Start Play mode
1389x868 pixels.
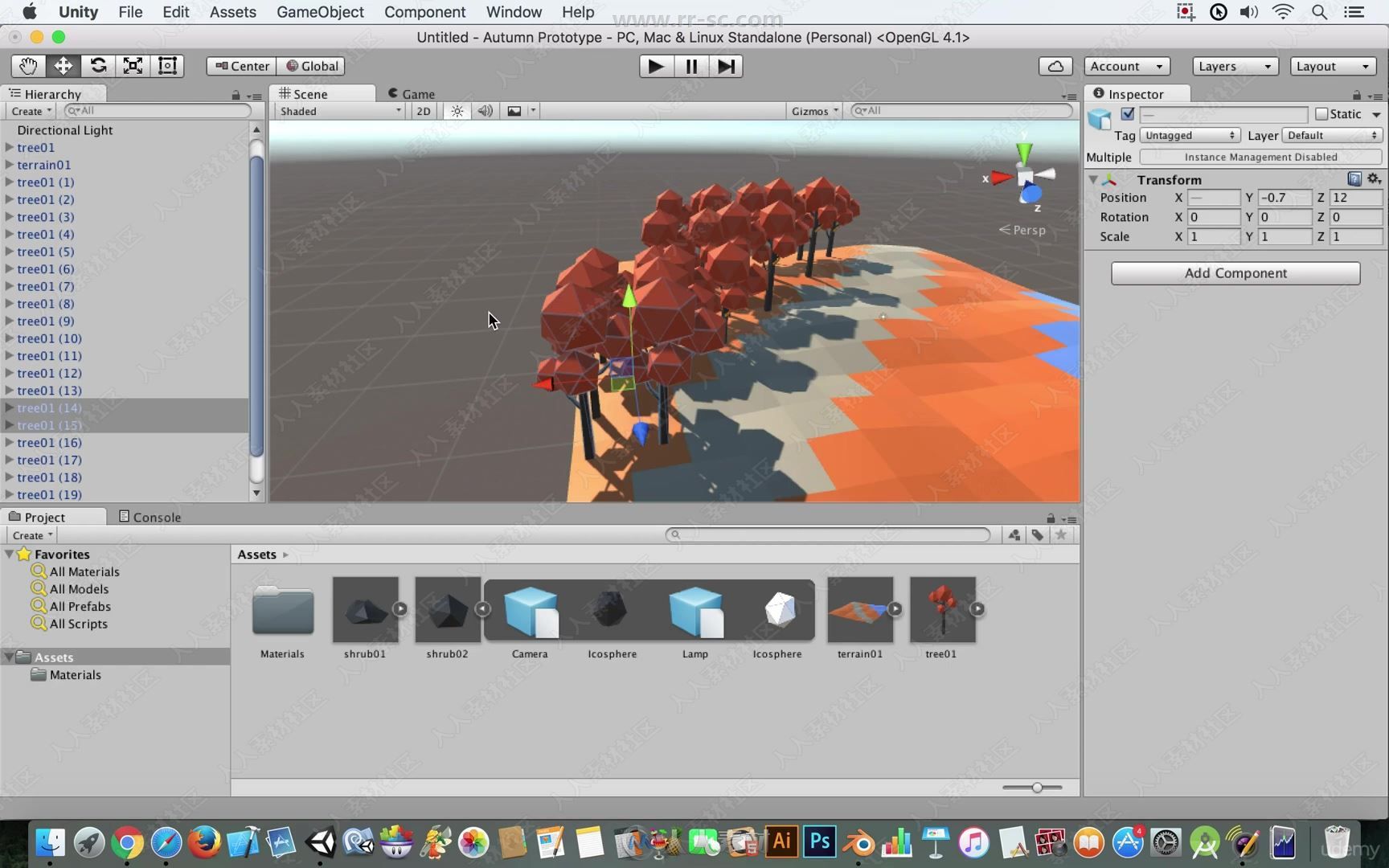[x=656, y=66]
